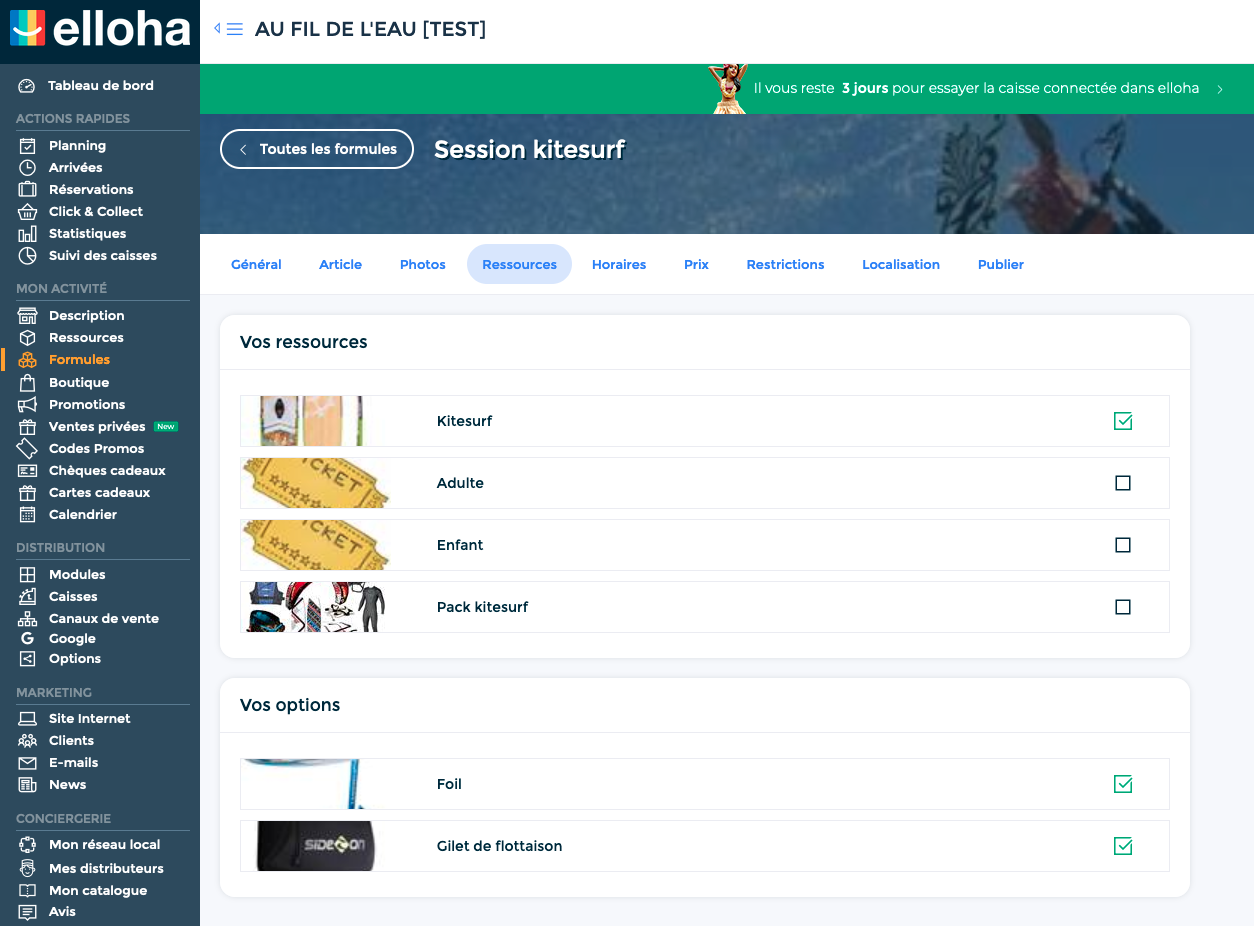Click the Planning calendar icon
1254x926 pixels.
point(28,146)
